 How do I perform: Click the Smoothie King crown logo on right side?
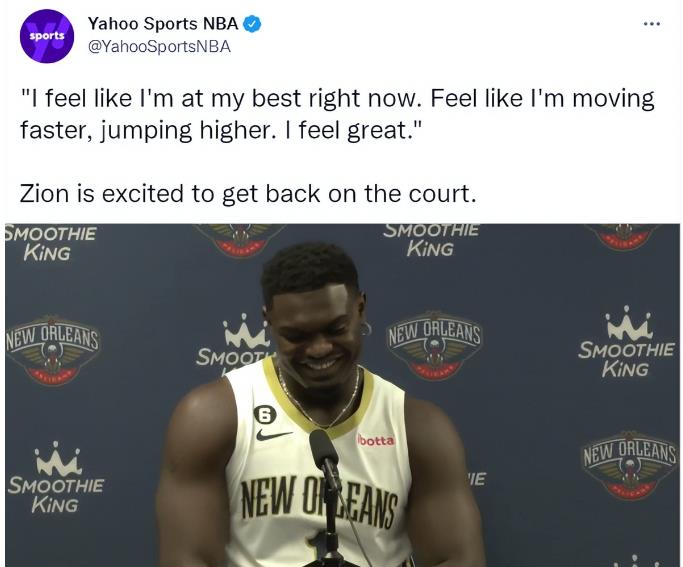tap(626, 341)
